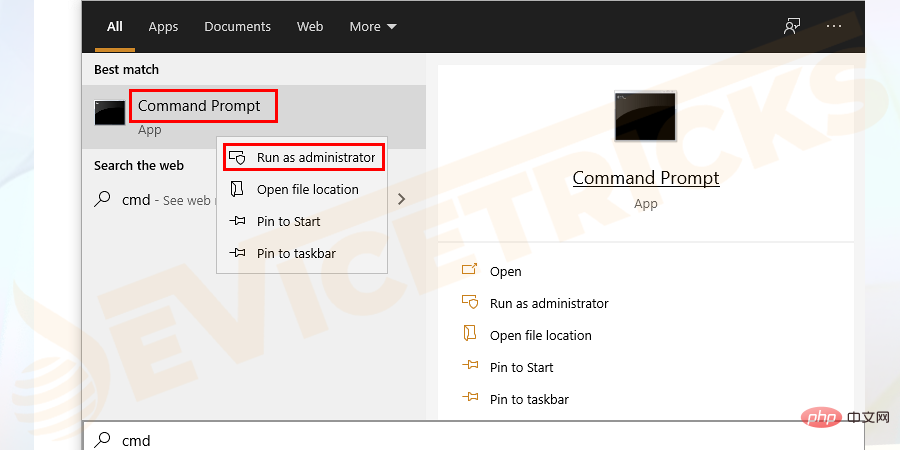900x450 pixels.
Task: Open the three-dot options menu
Action: tap(833, 27)
